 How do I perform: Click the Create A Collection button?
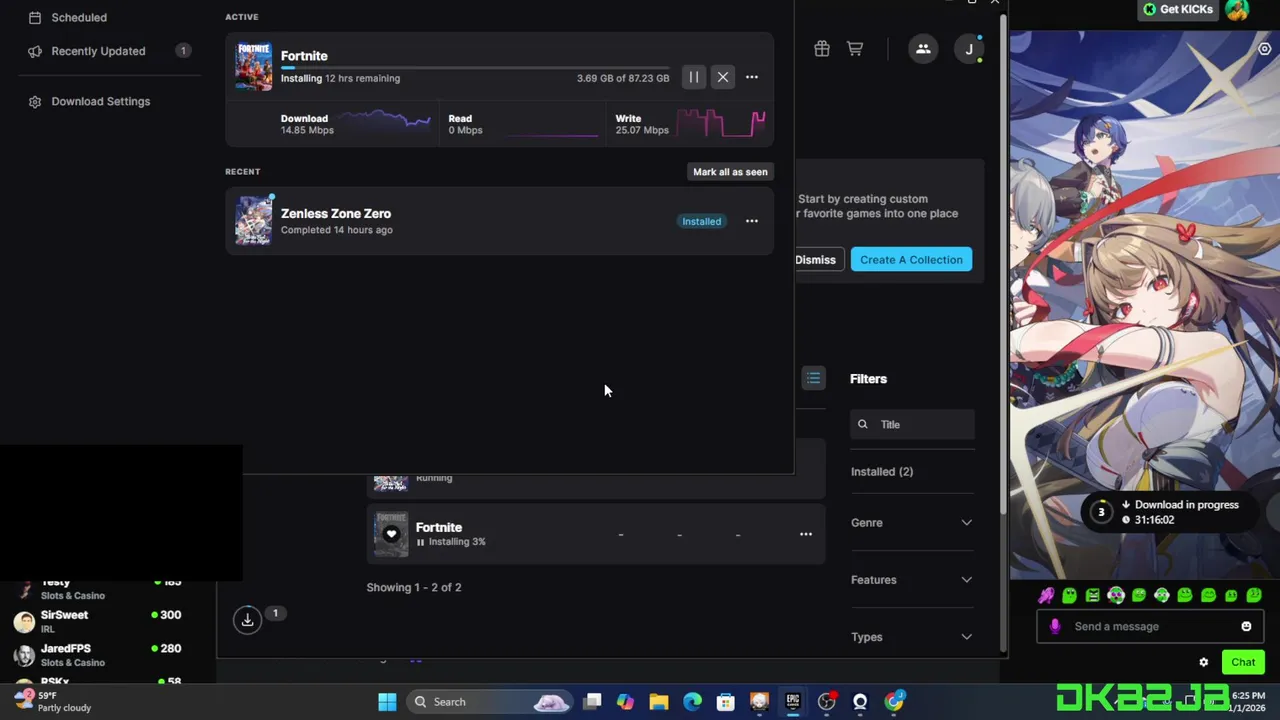[911, 259]
